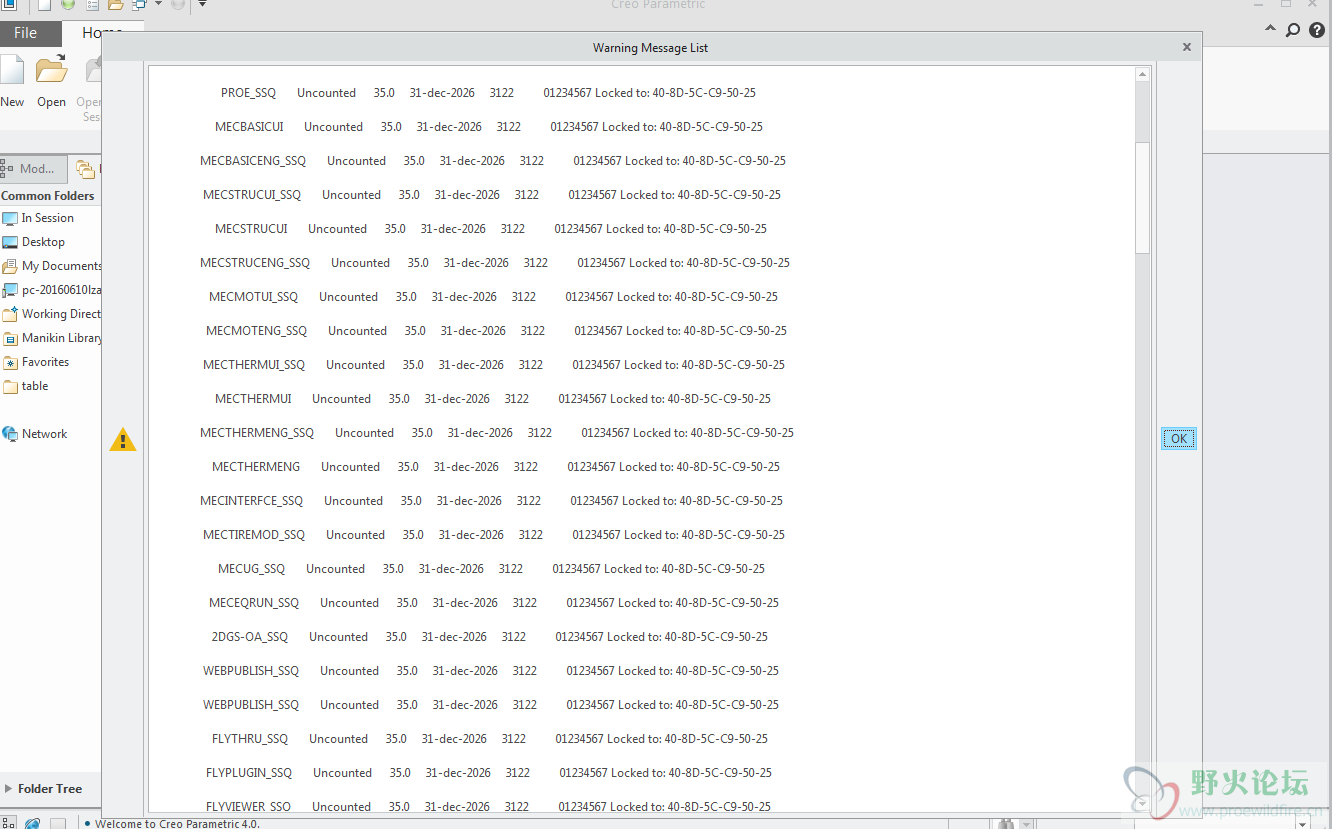This screenshot has height=829, width=1332.
Task: Open the windows switcher dropdown arrow
Action: click(x=158, y=5)
